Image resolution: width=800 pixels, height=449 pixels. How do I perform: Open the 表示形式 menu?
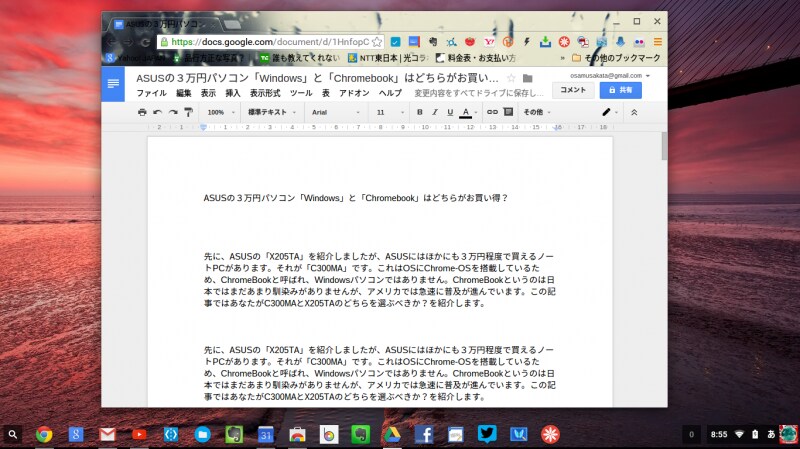coord(265,92)
